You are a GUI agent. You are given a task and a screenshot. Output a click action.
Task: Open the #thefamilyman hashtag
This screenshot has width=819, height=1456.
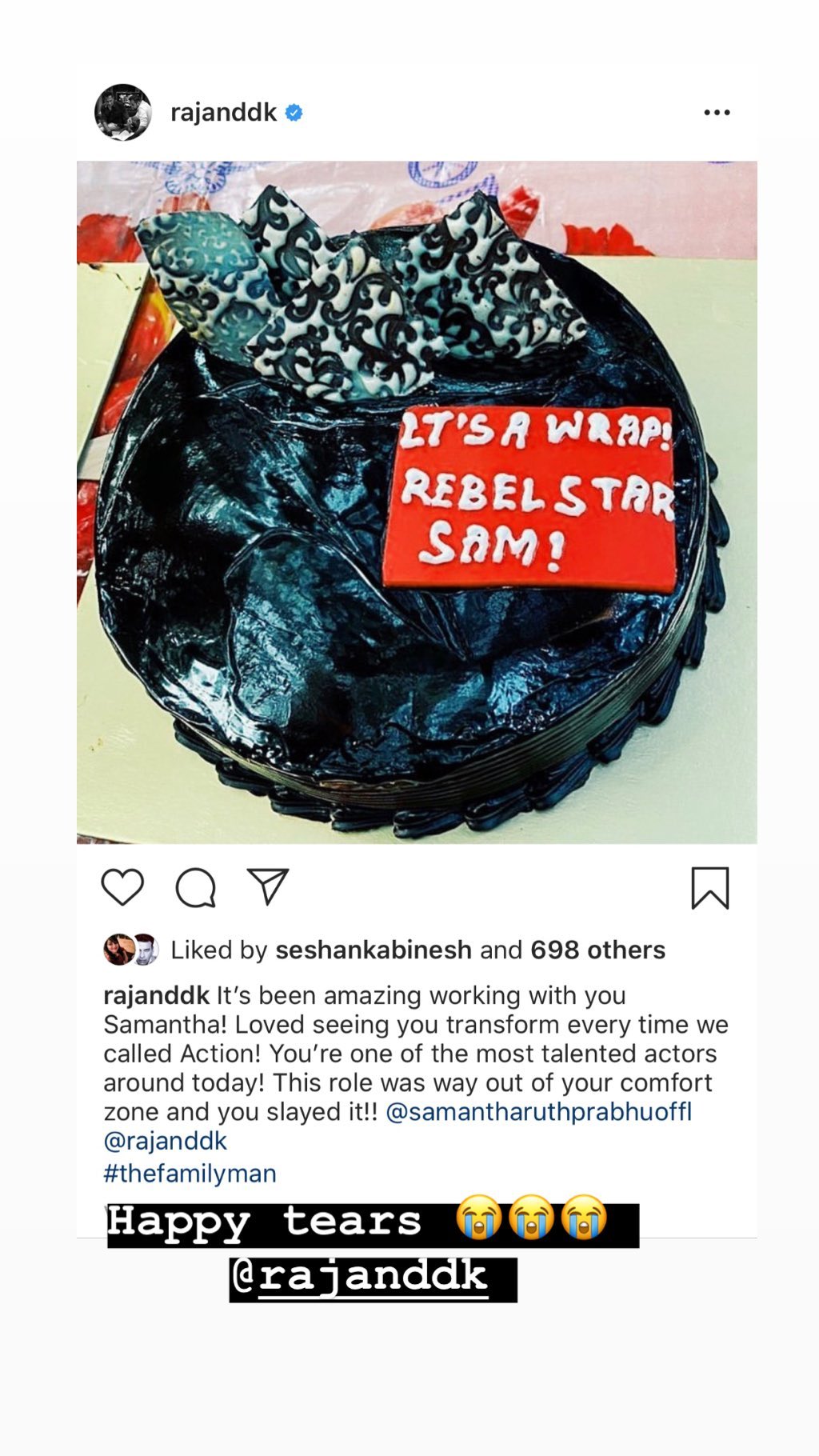point(190,1174)
